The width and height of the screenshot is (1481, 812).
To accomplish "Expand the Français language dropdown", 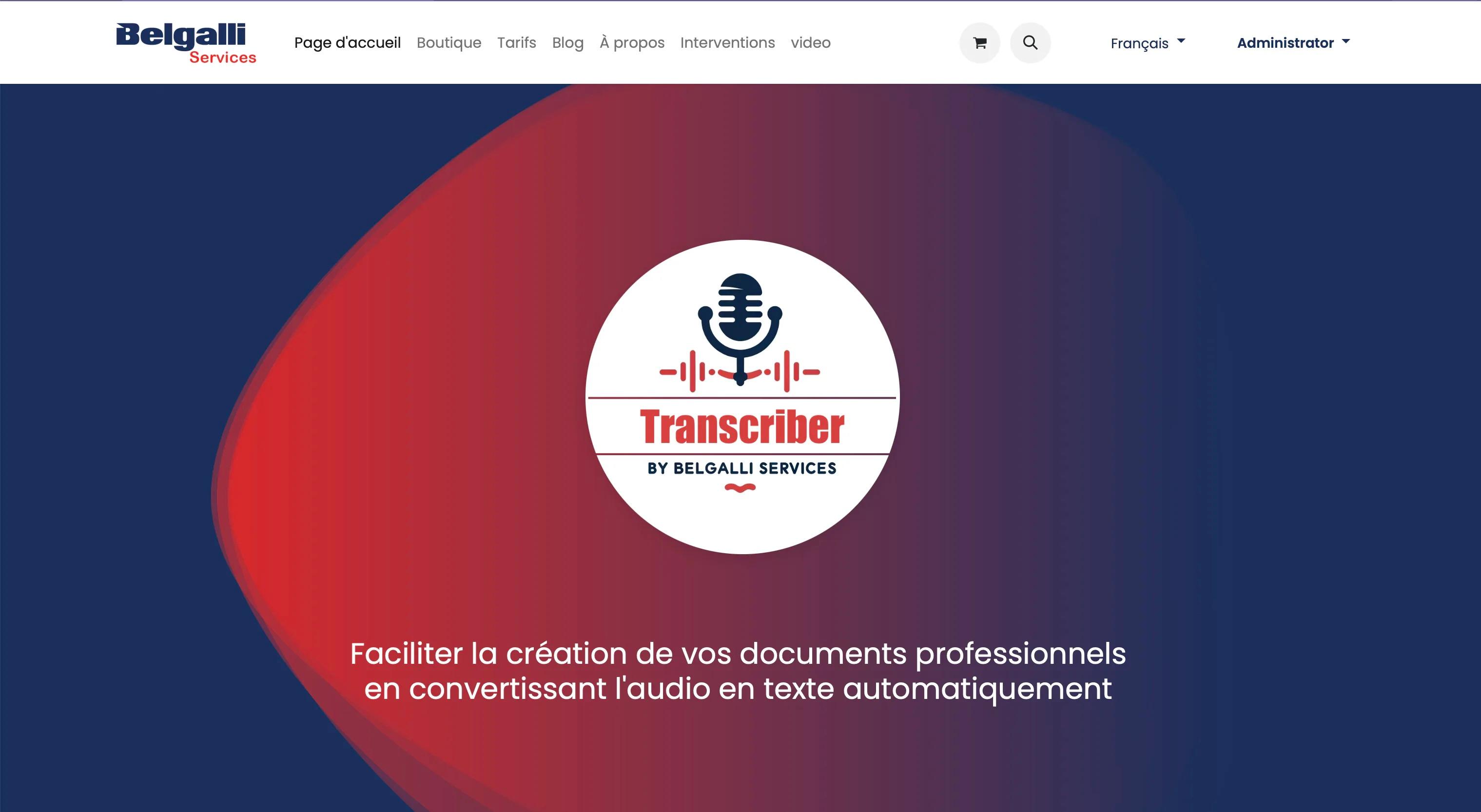I will (x=1148, y=42).
